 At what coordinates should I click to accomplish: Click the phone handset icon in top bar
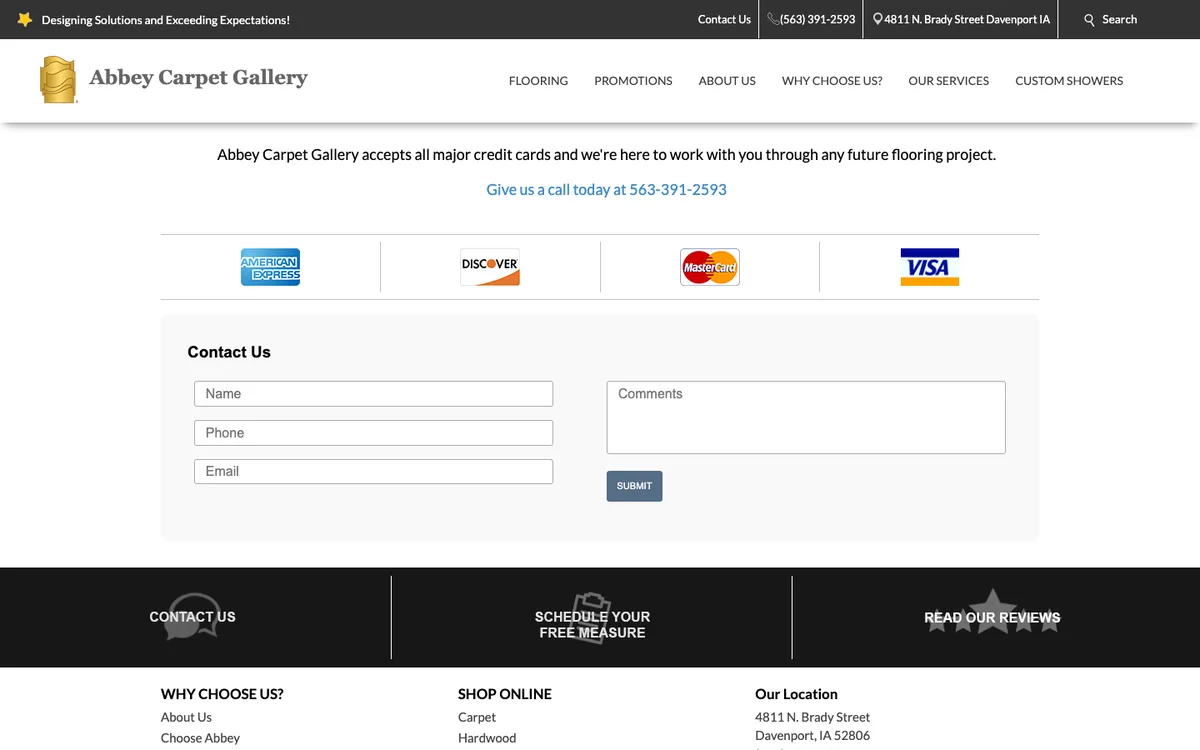pos(773,19)
